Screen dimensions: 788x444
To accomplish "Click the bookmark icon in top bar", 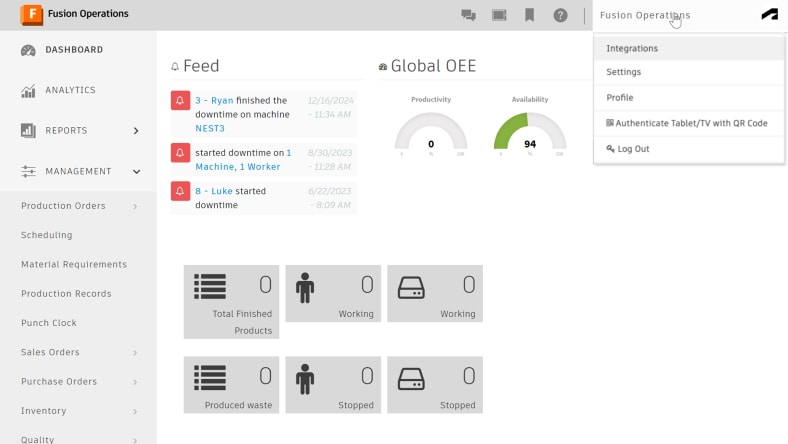I will [529, 15].
